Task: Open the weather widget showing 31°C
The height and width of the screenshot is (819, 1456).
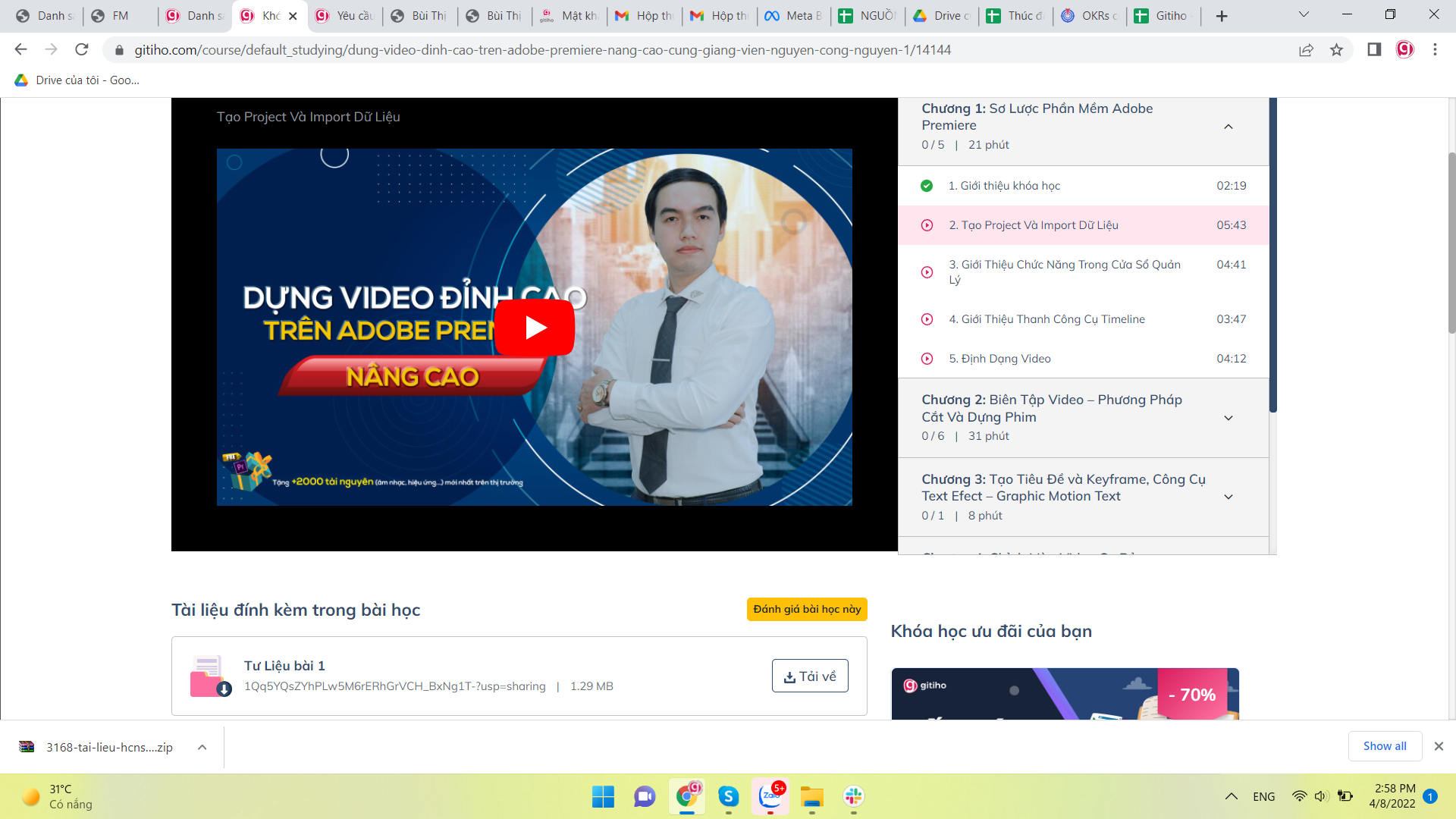Action: (x=58, y=796)
